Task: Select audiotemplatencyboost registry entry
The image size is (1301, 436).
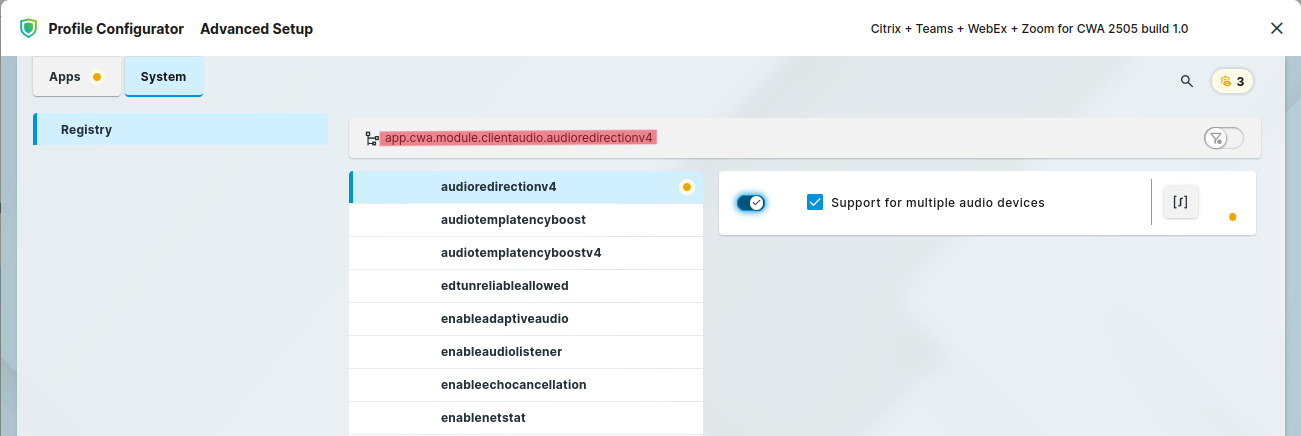Action: (513, 220)
